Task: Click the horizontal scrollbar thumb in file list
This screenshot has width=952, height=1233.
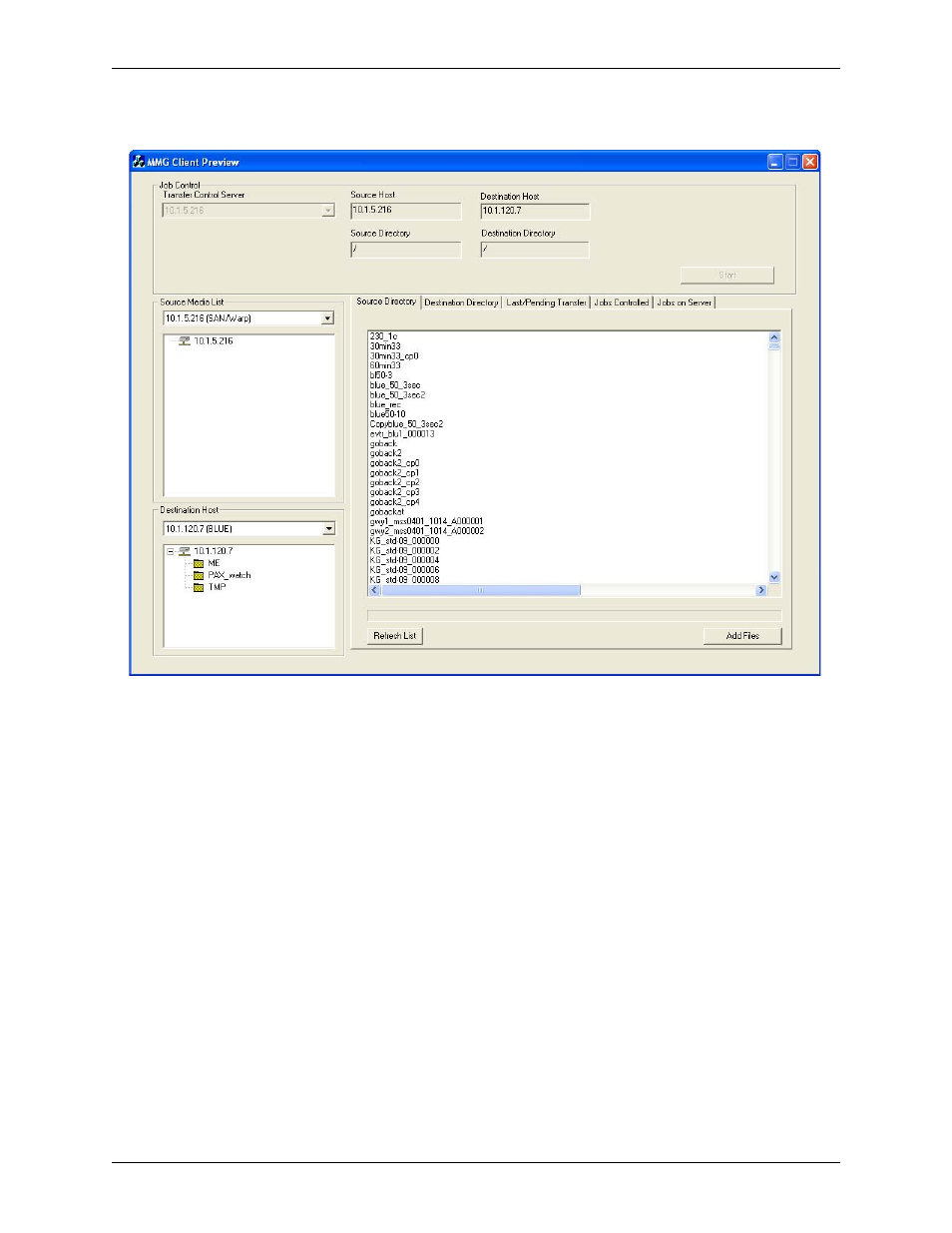Action: tap(481, 590)
